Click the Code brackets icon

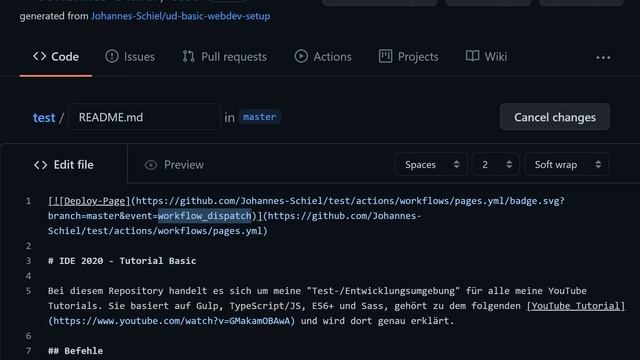point(40,56)
